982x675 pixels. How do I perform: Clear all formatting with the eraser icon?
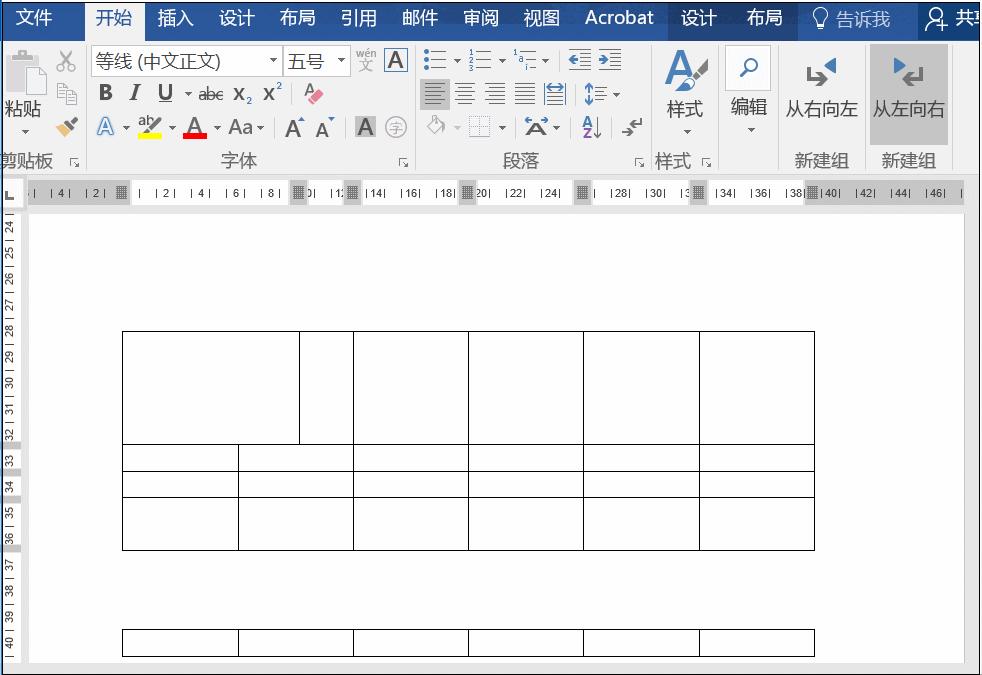312,93
